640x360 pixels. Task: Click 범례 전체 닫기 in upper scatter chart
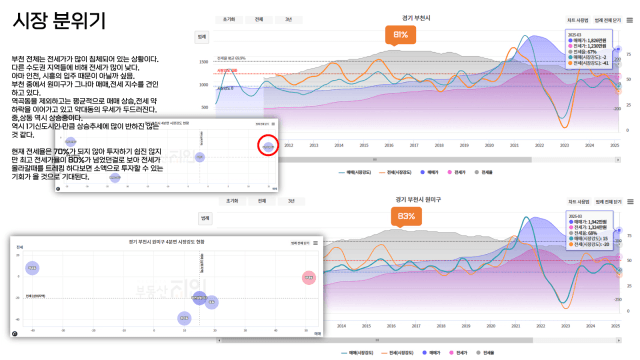coord(262,124)
